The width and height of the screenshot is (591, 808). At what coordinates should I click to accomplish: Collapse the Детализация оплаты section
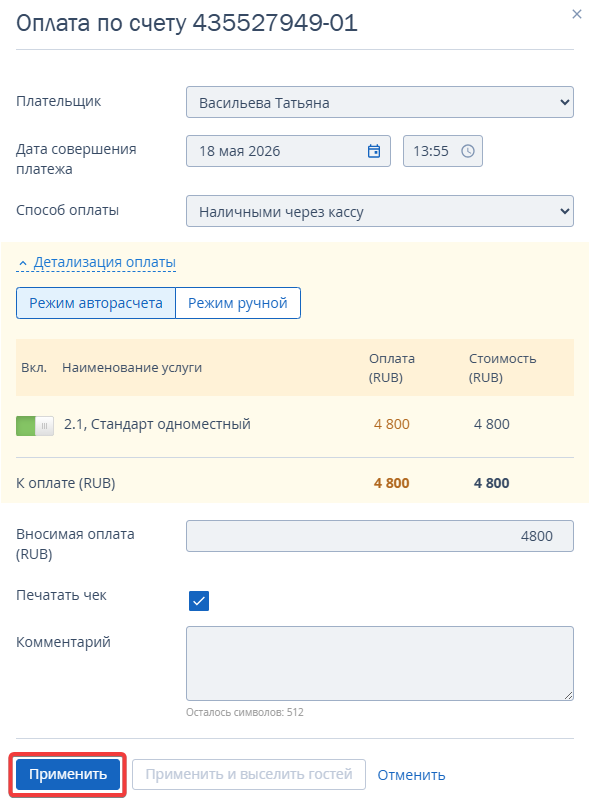pos(104,262)
